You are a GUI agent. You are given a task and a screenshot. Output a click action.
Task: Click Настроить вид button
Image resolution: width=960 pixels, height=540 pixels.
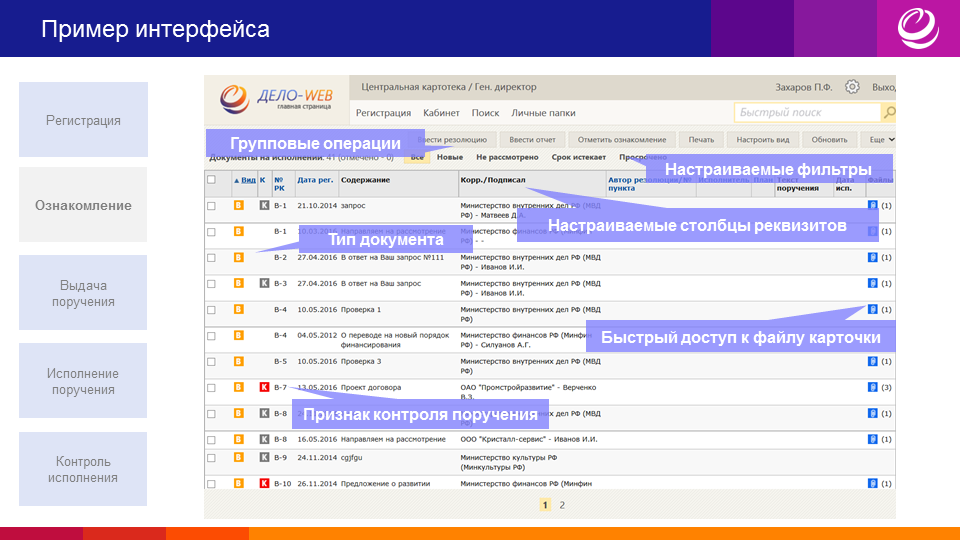[762, 140]
